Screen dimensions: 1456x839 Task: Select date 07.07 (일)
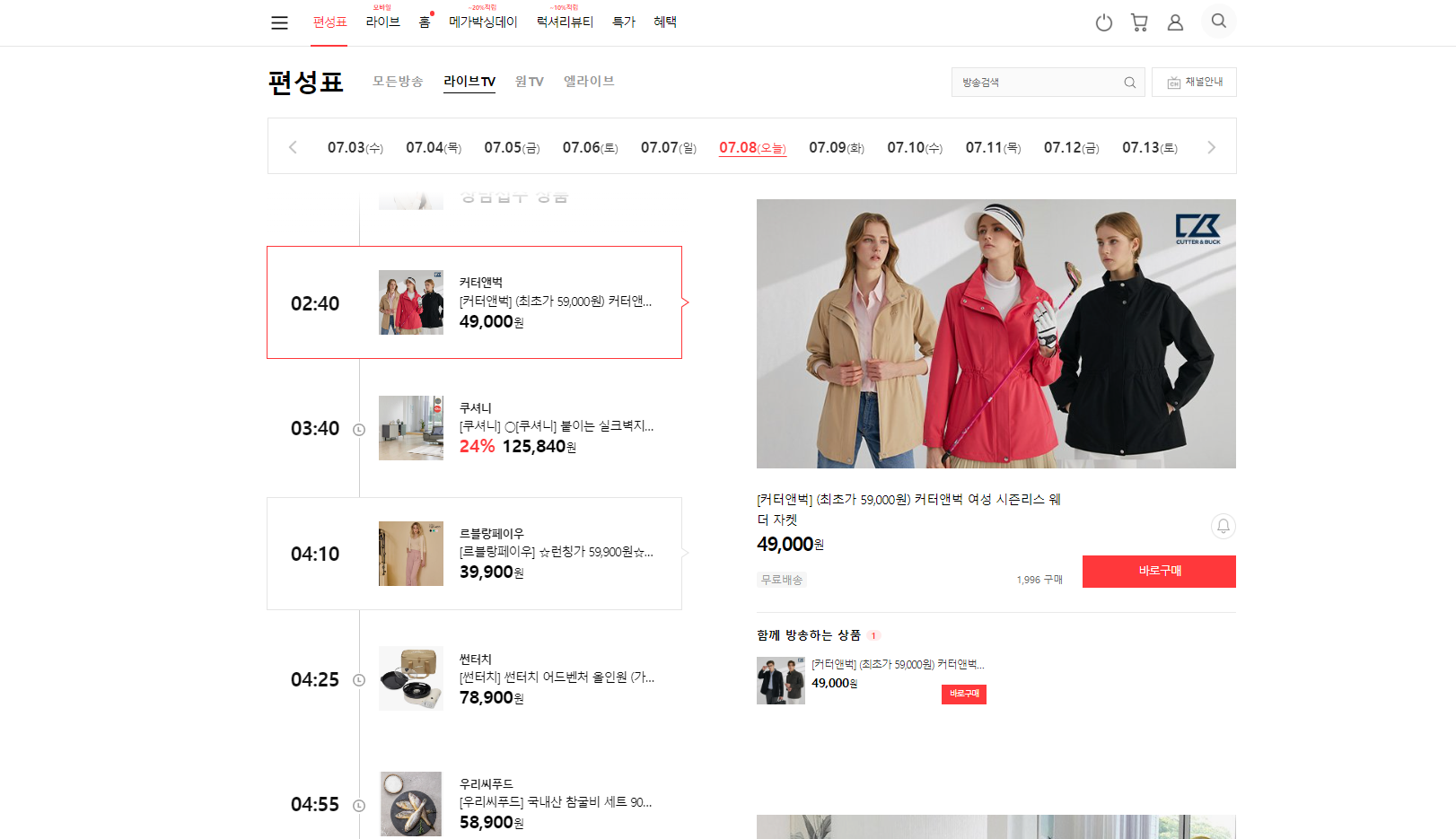pyautogui.click(x=669, y=147)
